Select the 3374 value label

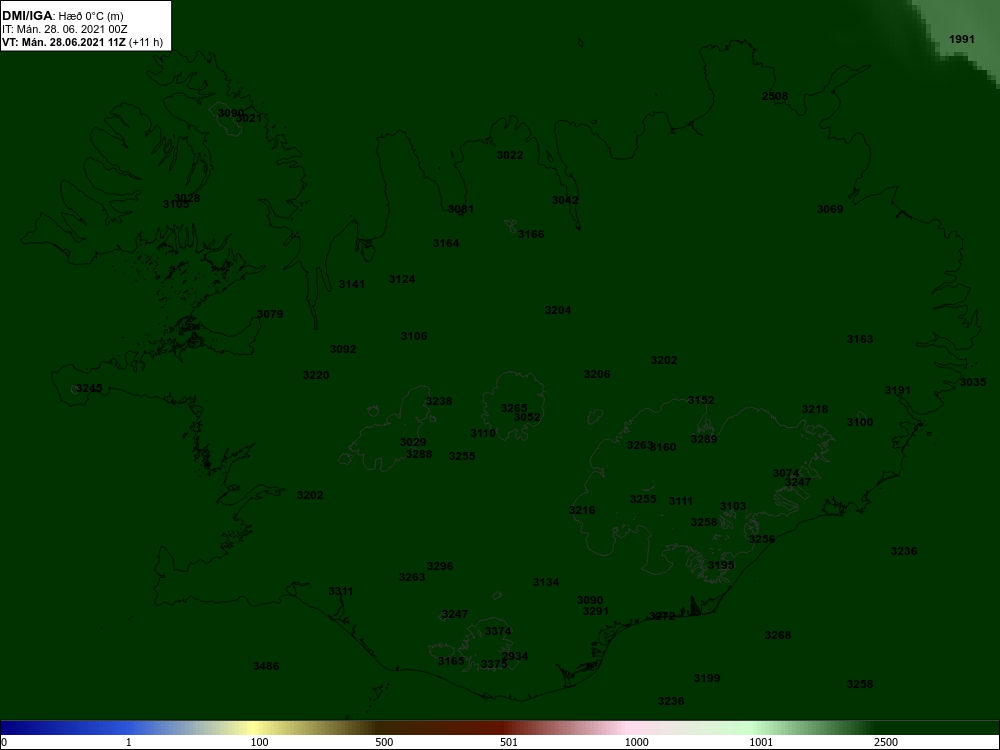click(x=497, y=631)
